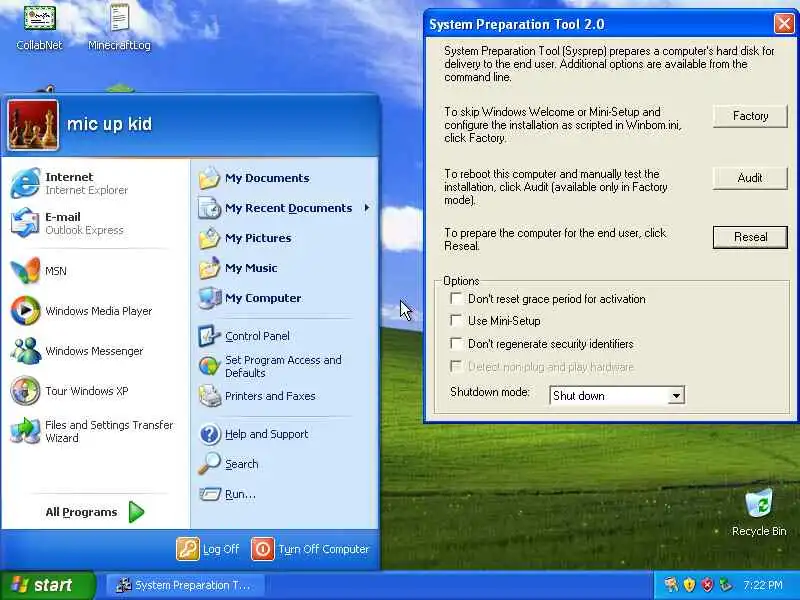Click the Audit button

coord(750,178)
